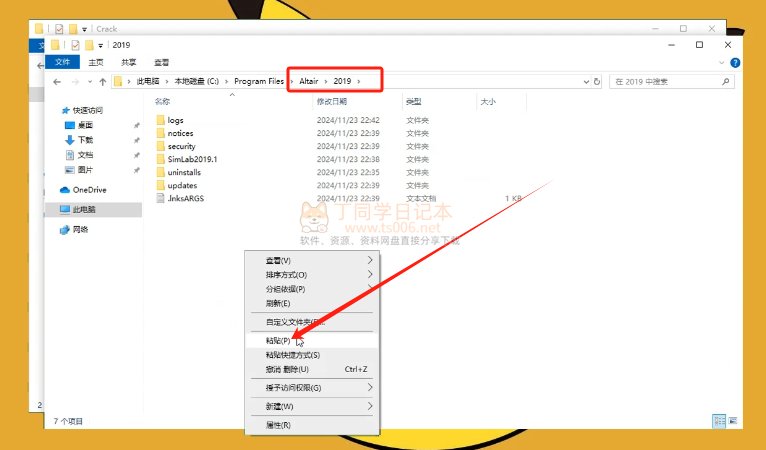The image size is (766, 450).
Task: Go forward with the right arrow
Action: pos(75,82)
